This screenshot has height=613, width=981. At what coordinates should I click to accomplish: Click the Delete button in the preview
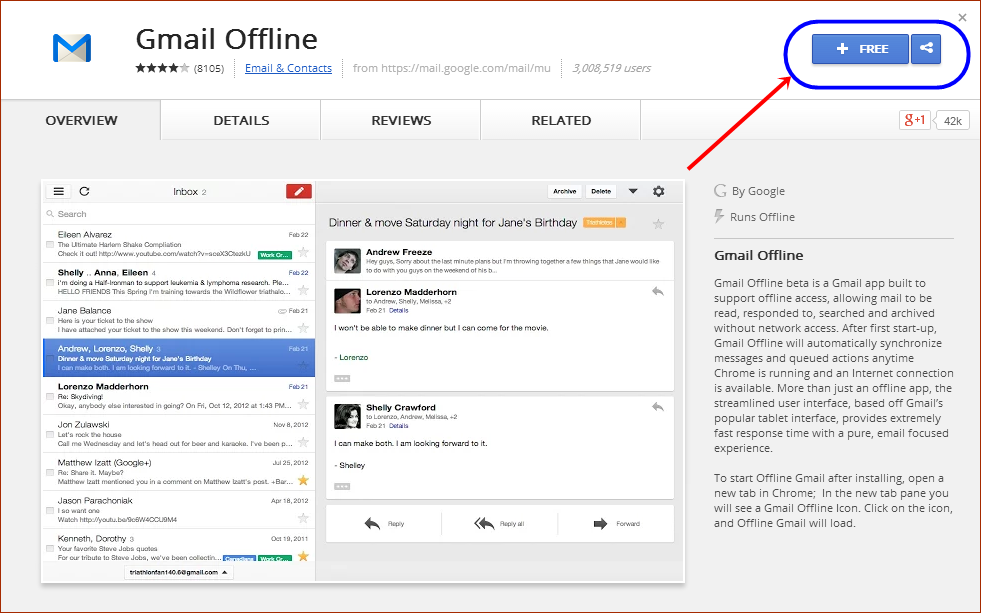click(x=601, y=191)
